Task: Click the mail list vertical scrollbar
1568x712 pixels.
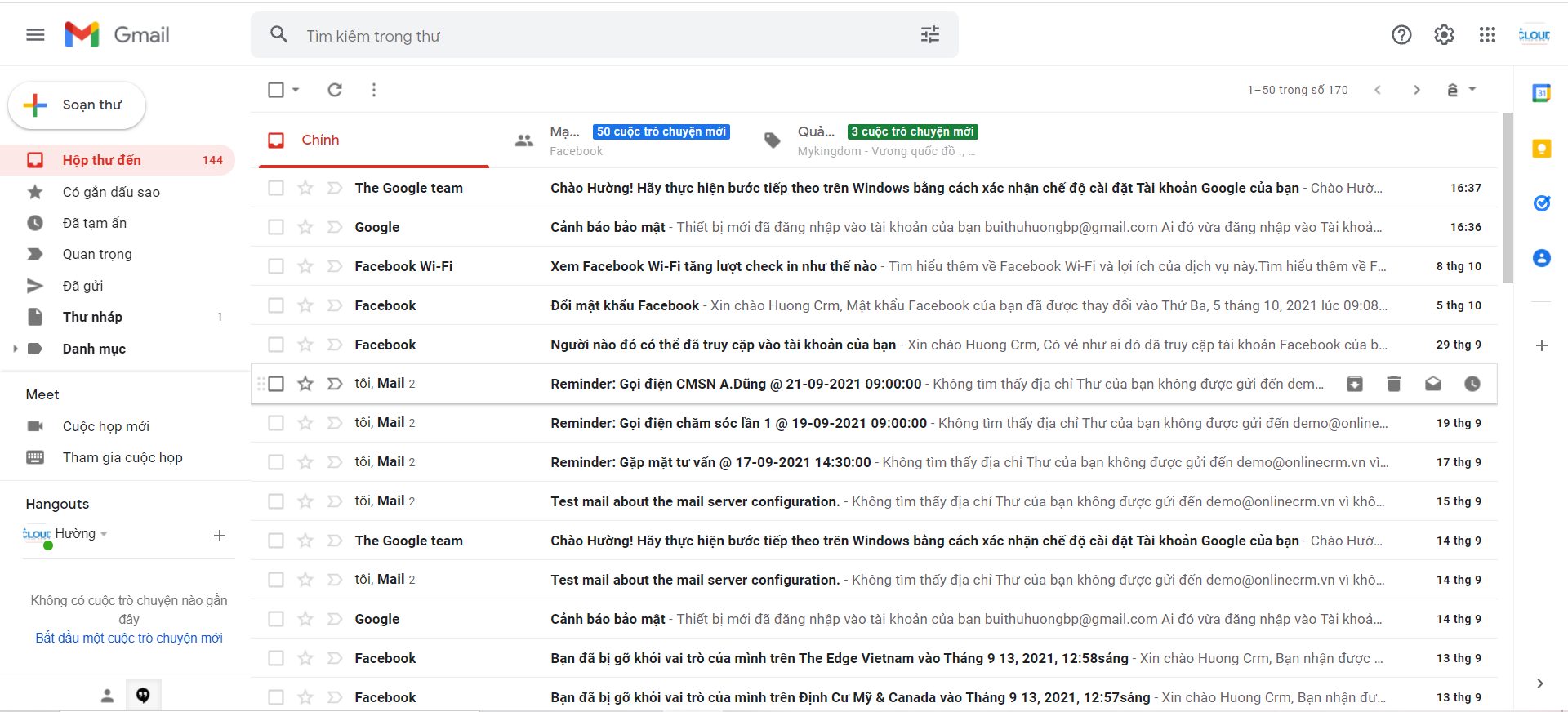Action: pyautogui.click(x=1508, y=198)
